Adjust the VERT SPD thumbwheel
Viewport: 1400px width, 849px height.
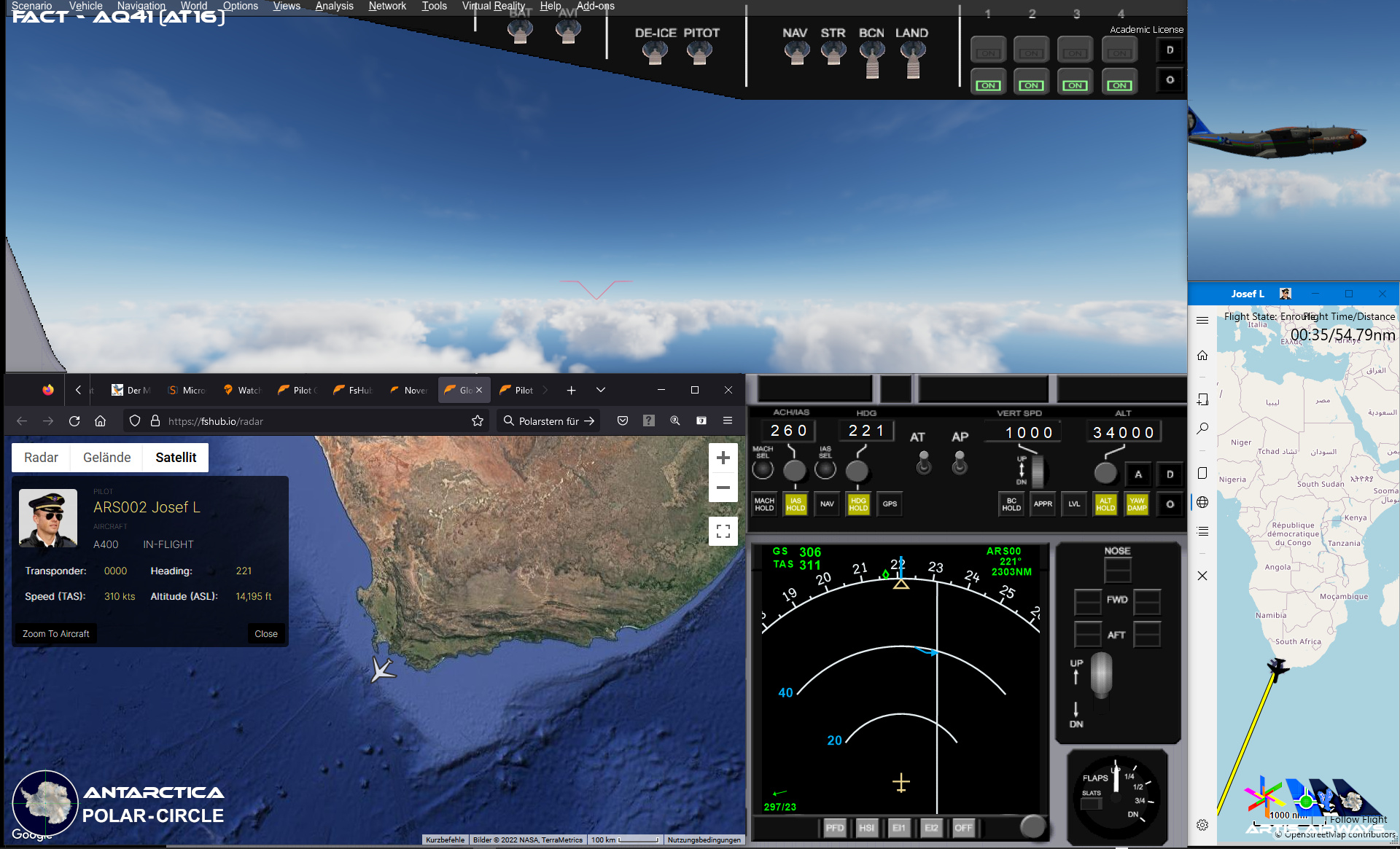[x=1036, y=471]
